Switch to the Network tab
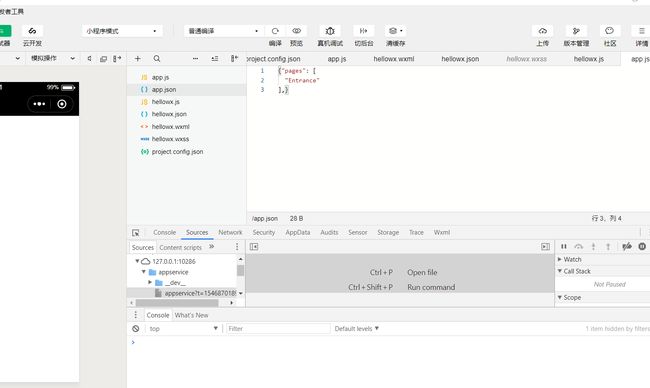 230,233
